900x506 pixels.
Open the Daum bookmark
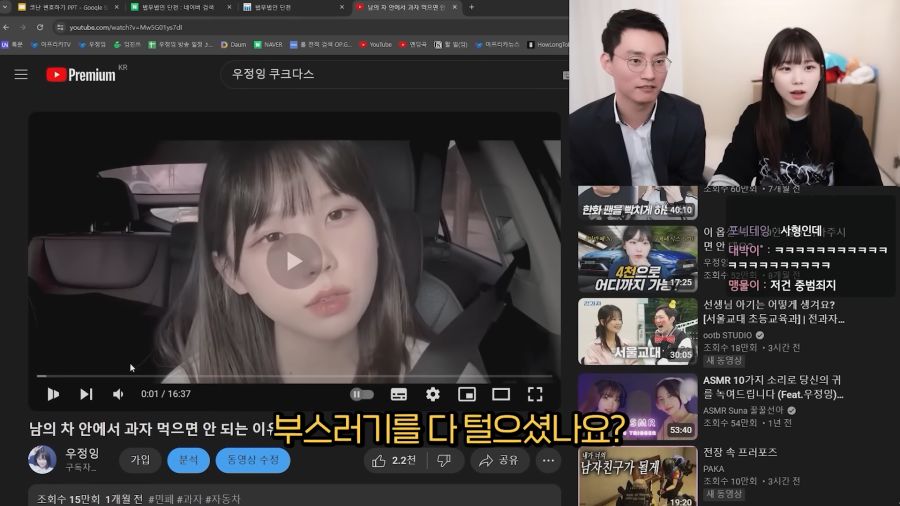click(234, 44)
